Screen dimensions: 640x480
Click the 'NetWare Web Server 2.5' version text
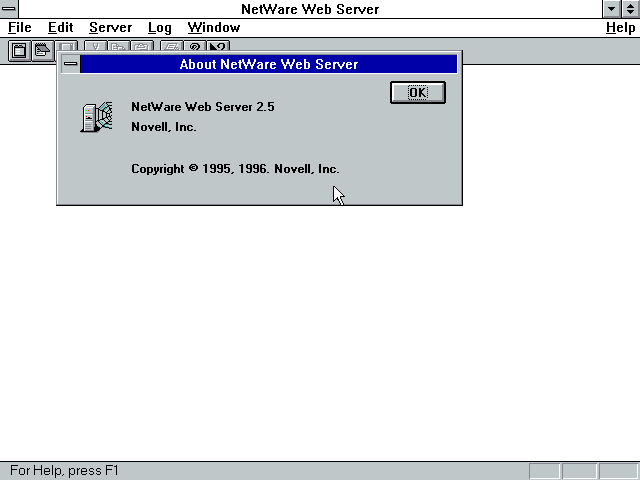(203, 107)
